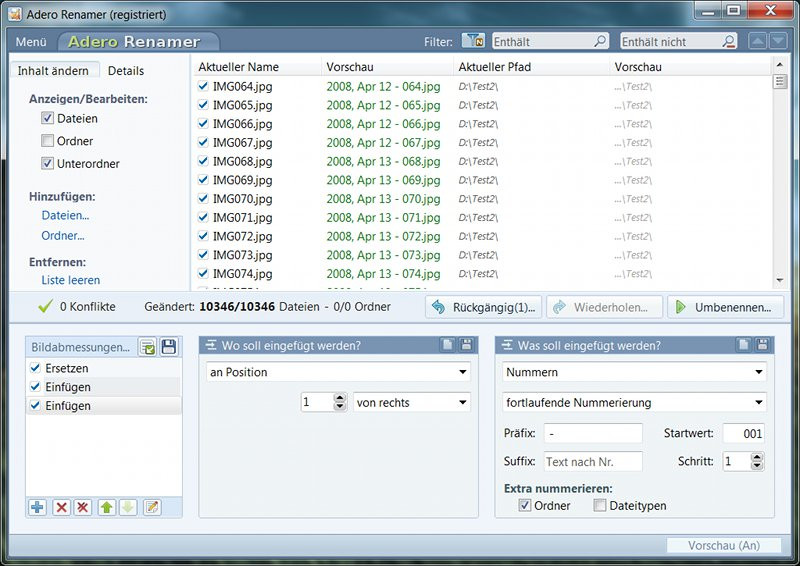This screenshot has height=566, width=800.
Task: Open the Menü menu
Action: 31,42
